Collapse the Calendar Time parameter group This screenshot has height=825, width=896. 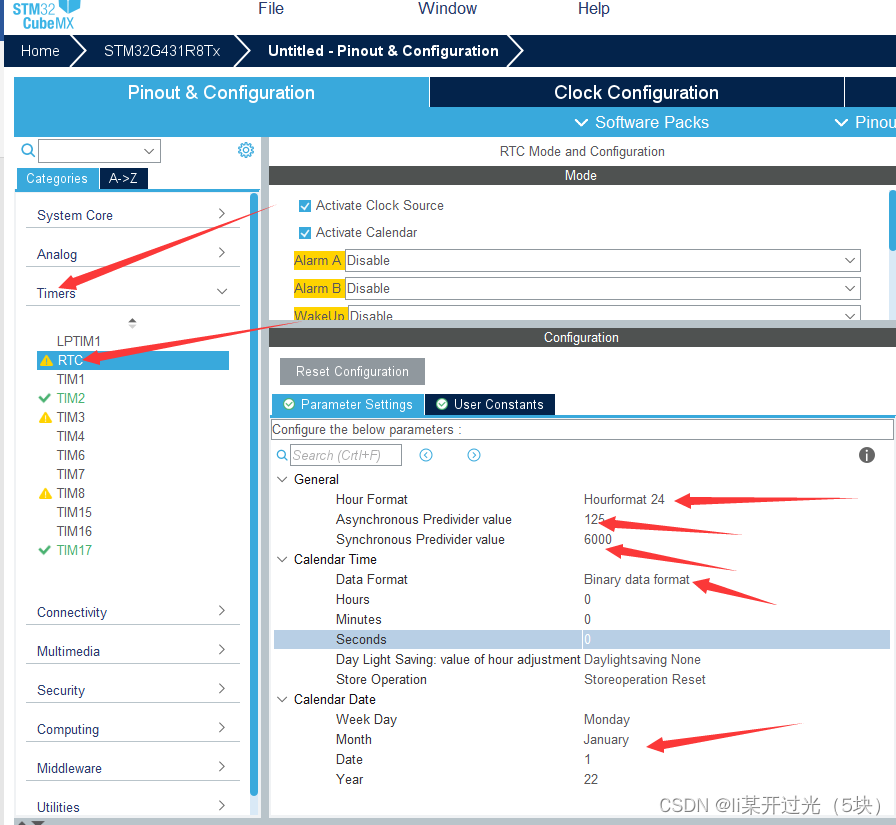(x=282, y=559)
